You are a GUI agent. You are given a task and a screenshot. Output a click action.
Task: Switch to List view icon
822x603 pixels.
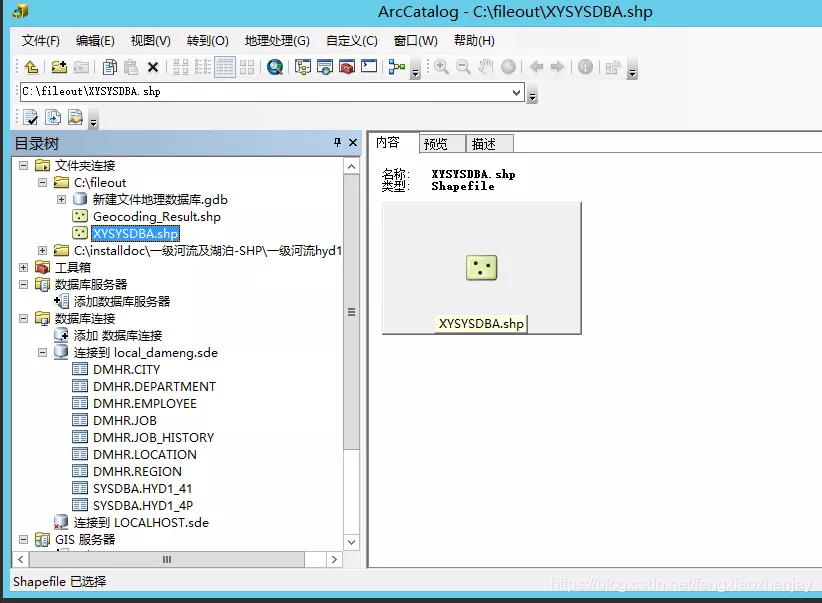coord(203,67)
